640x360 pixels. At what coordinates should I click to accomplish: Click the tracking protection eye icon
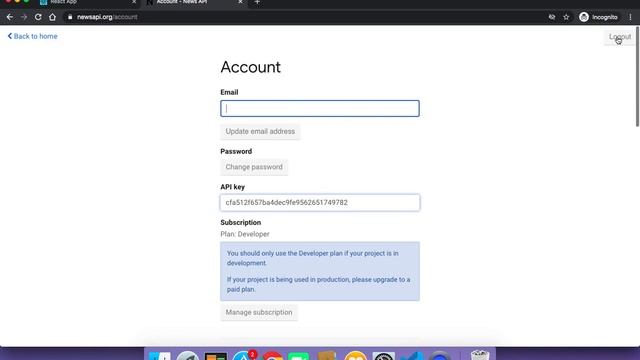552,17
